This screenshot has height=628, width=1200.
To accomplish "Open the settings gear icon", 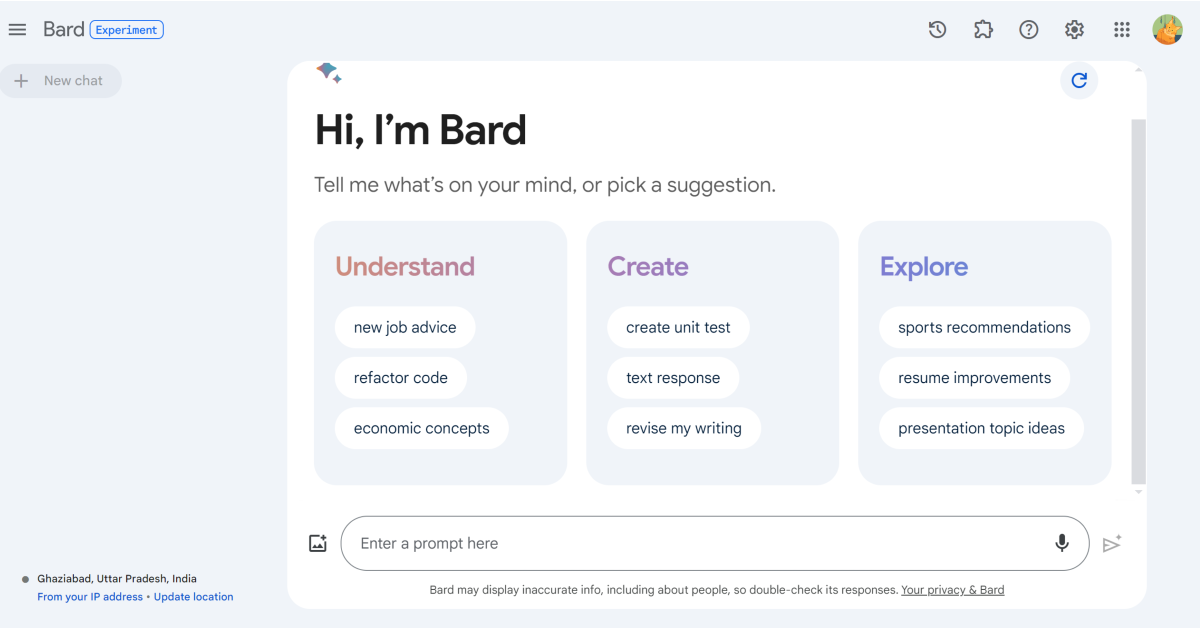I will coord(1074,30).
